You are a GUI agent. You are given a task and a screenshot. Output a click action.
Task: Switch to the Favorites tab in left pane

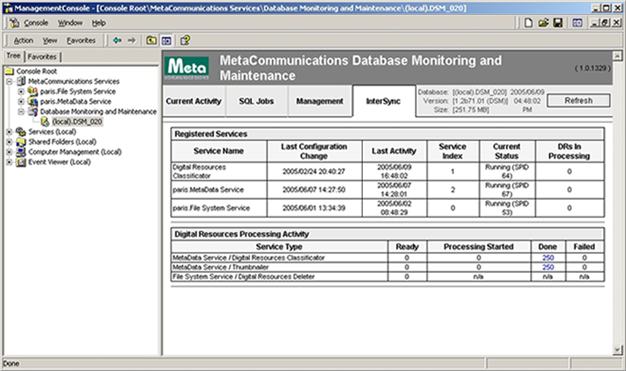click(x=42, y=57)
